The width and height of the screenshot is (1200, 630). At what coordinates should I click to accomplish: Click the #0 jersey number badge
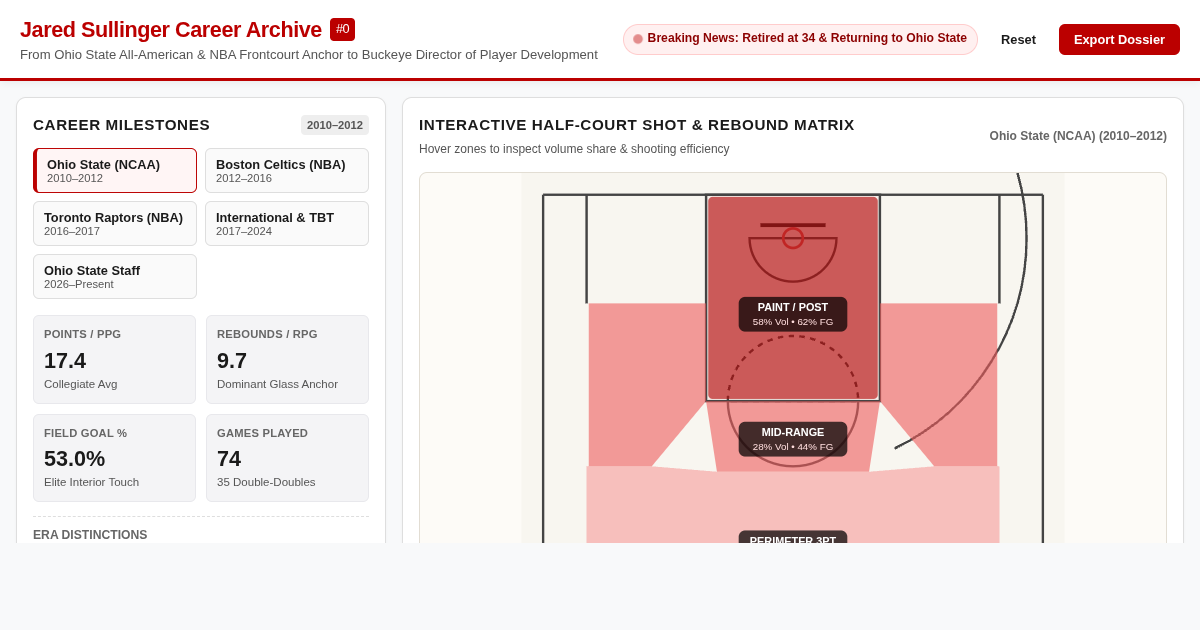pyautogui.click(x=342, y=29)
